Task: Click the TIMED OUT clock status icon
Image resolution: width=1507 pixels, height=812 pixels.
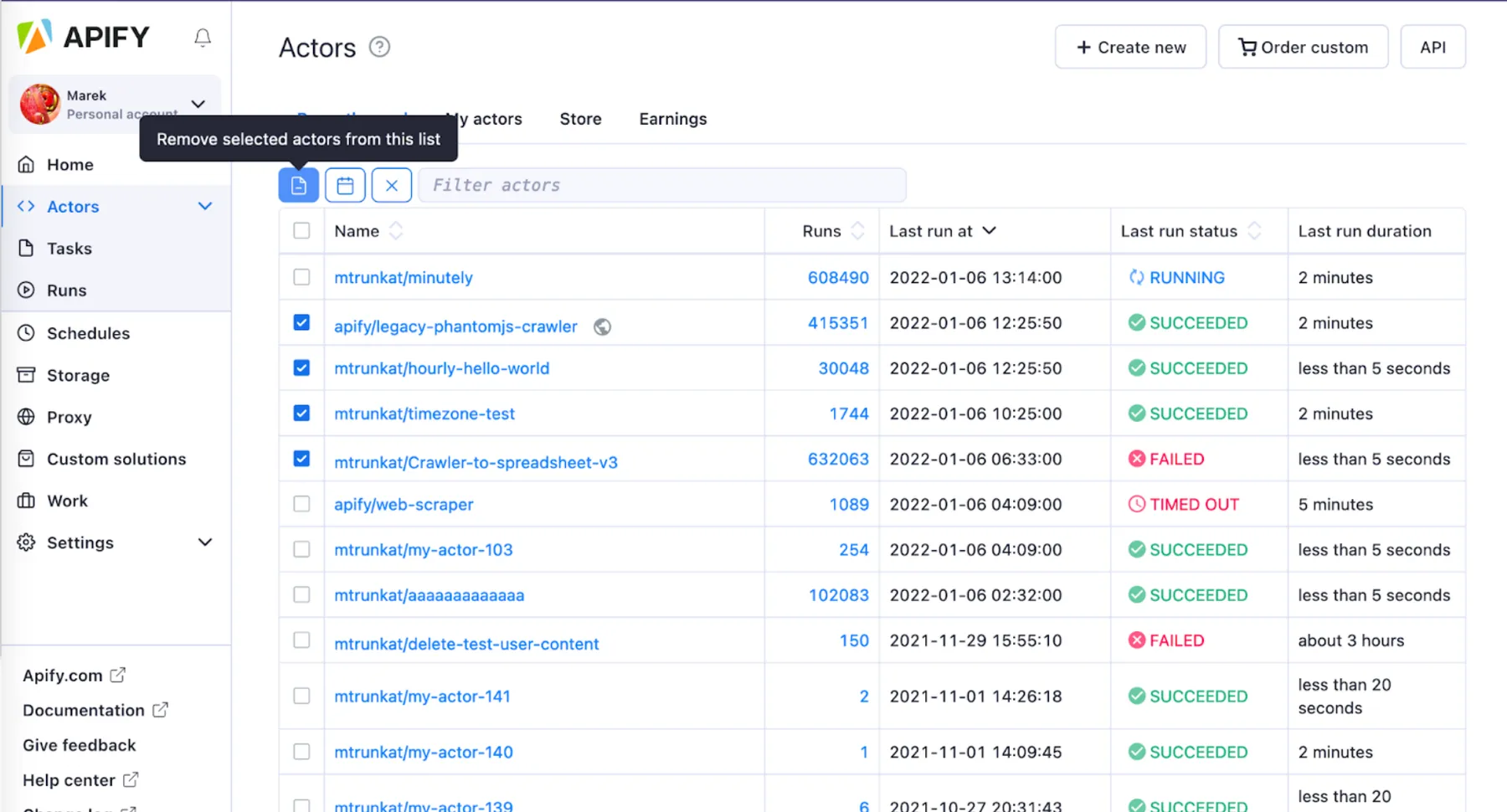Action: pos(1136,504)
